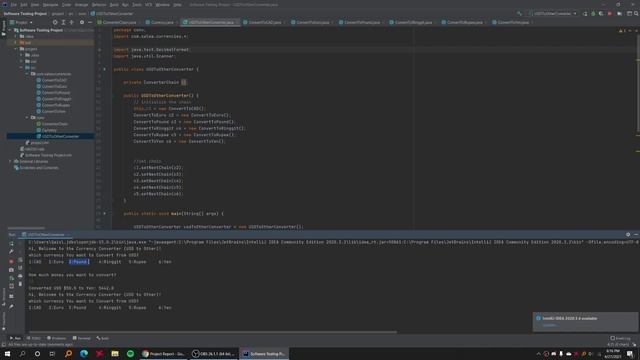Viewport: 640px width, 360px height.
Task: Click the Rerun icon in Run panel
Action: pyautogui.click(x=11, y=244)
